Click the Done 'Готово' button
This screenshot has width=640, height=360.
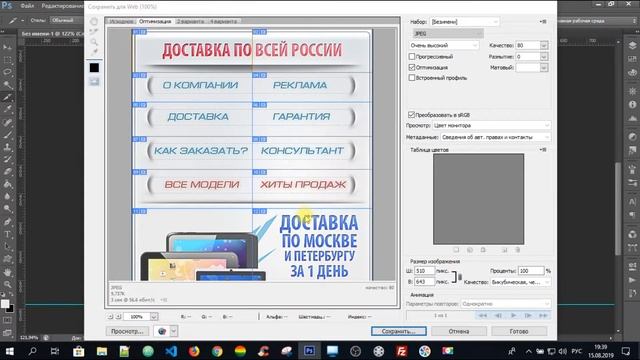(519, 331)
